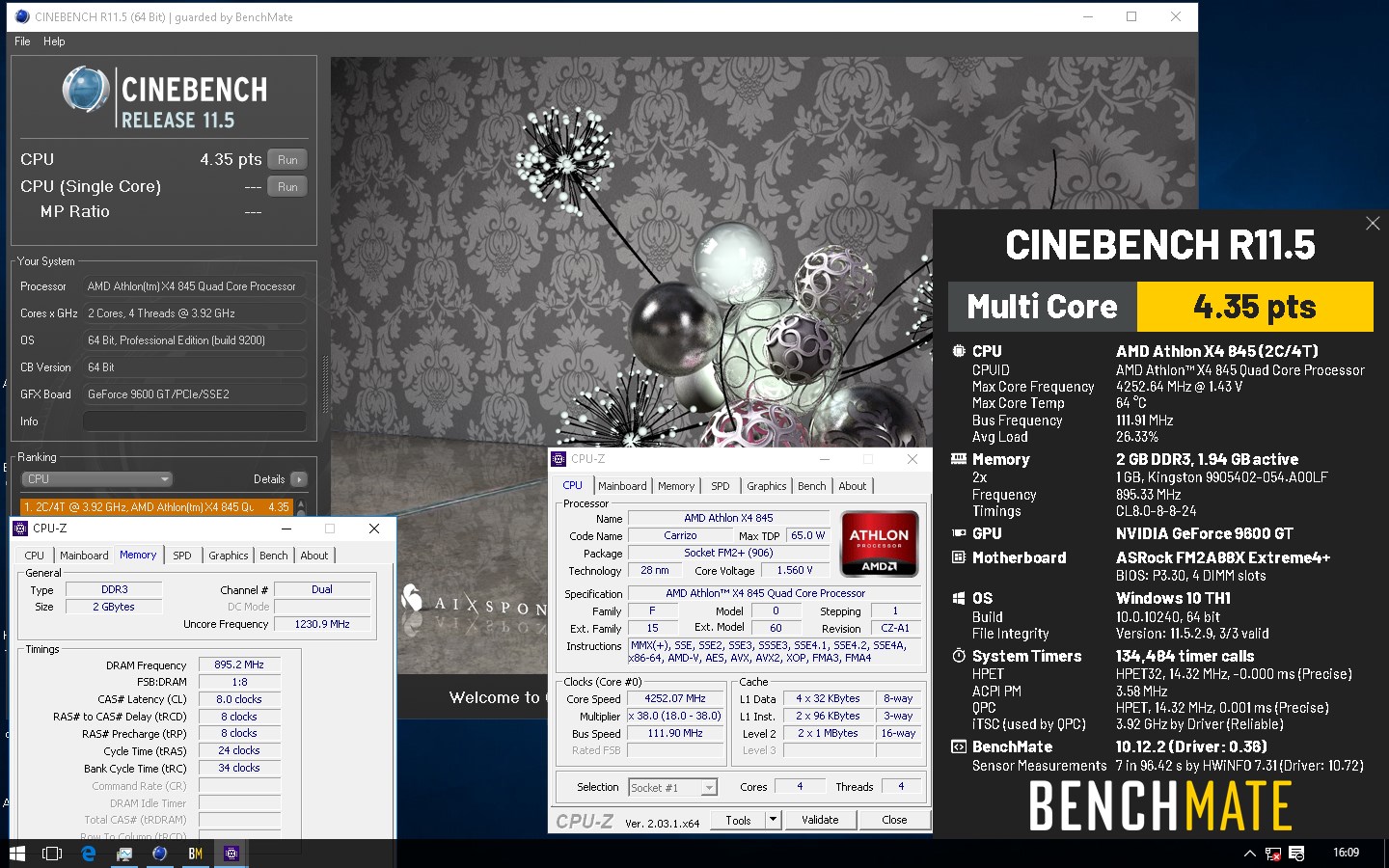
Task: Run the CPU Single Core benchmark
Action: click(x=287, y=186)
